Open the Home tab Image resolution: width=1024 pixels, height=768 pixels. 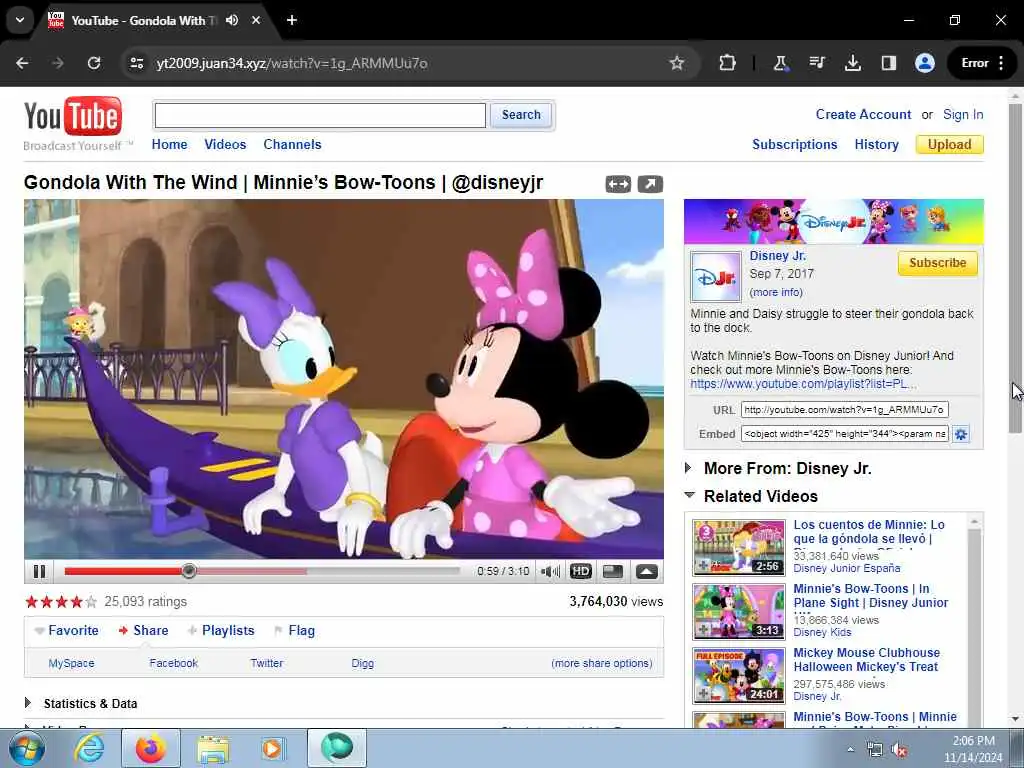coord(169,144)
